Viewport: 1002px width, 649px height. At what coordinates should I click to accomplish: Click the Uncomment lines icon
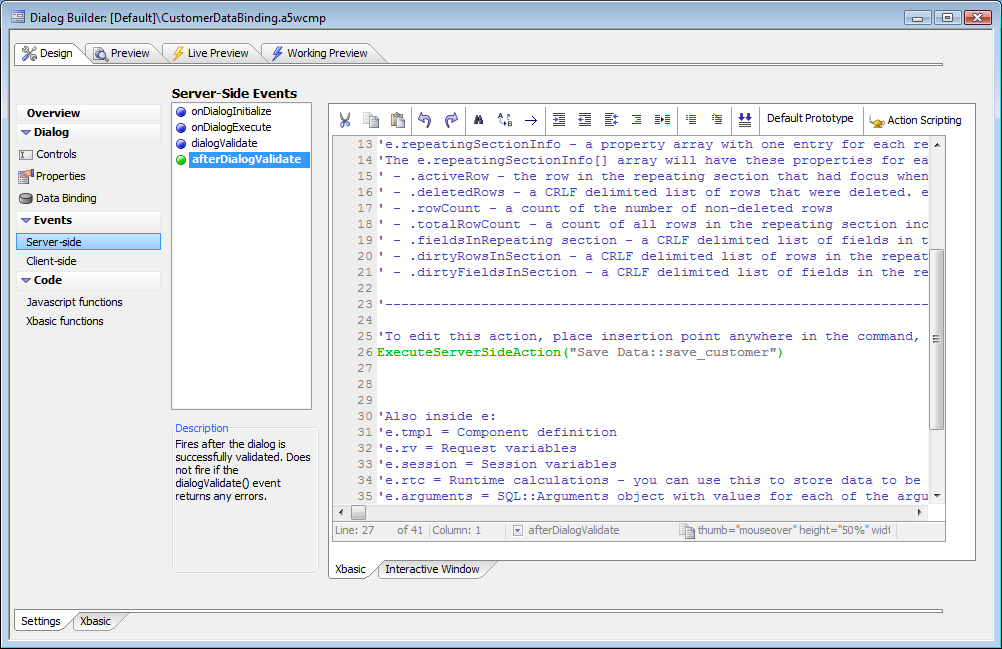click(717, 119)
